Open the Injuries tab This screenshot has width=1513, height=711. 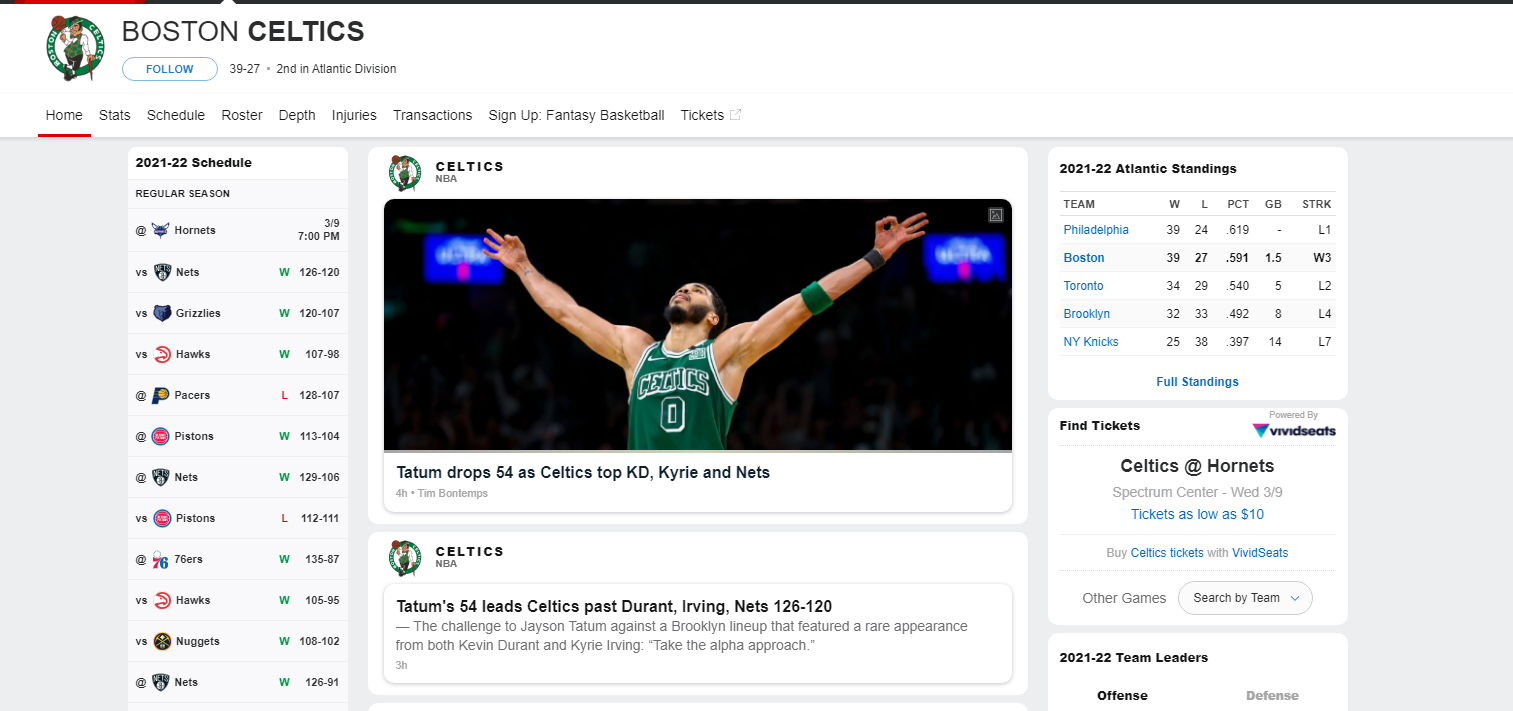tap(354, 115)
